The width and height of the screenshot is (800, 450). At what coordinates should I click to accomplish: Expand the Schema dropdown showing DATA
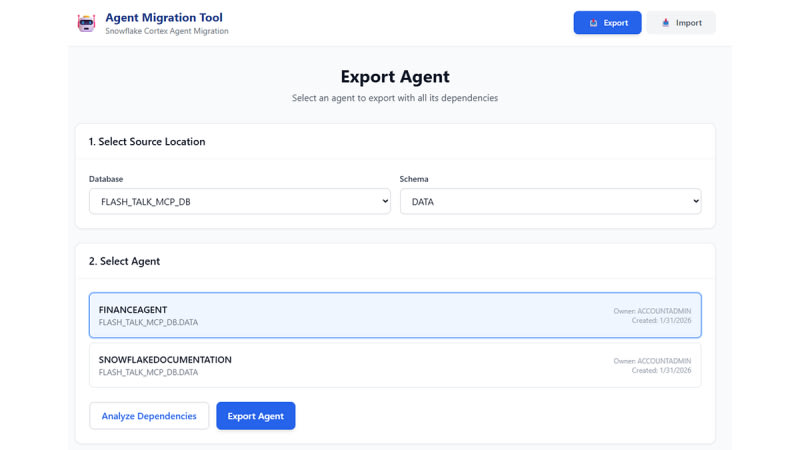click(x=550, y=201)
